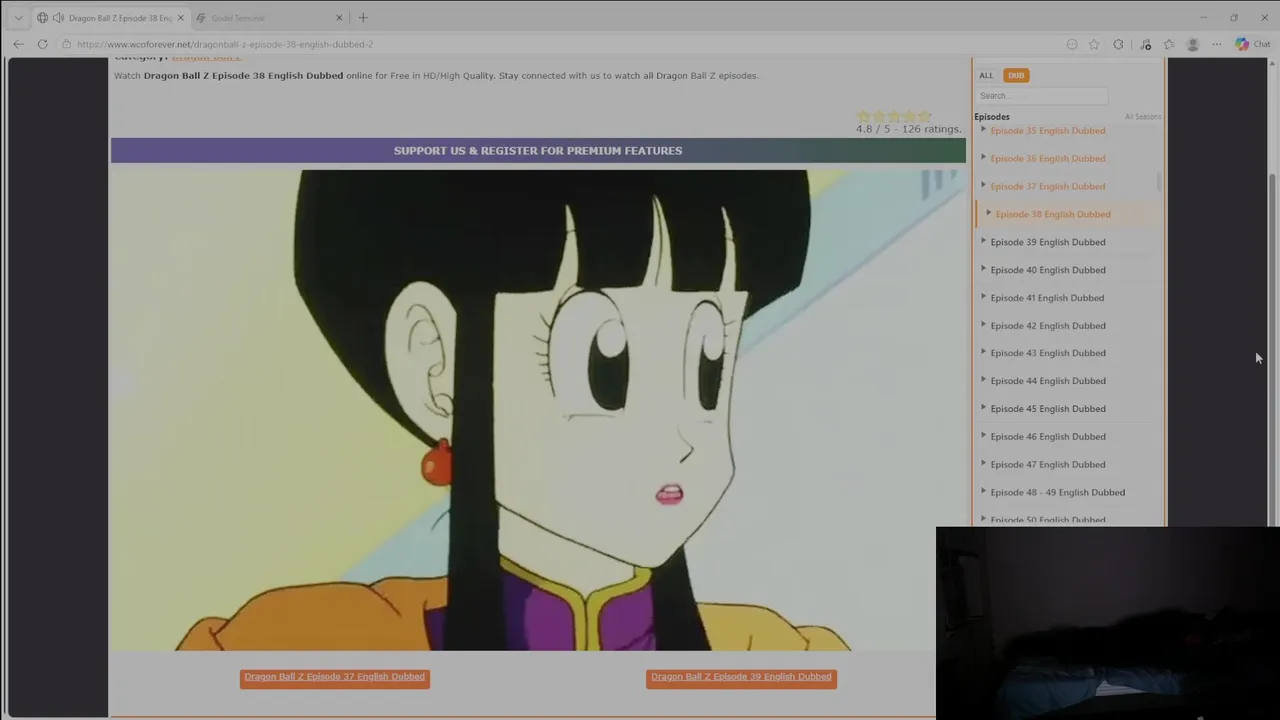The height and width of the screenshot is (720, 1280).
Task: Expand arrow beside Episode 41 English Dubbed
Action: [x=983, y=297]
